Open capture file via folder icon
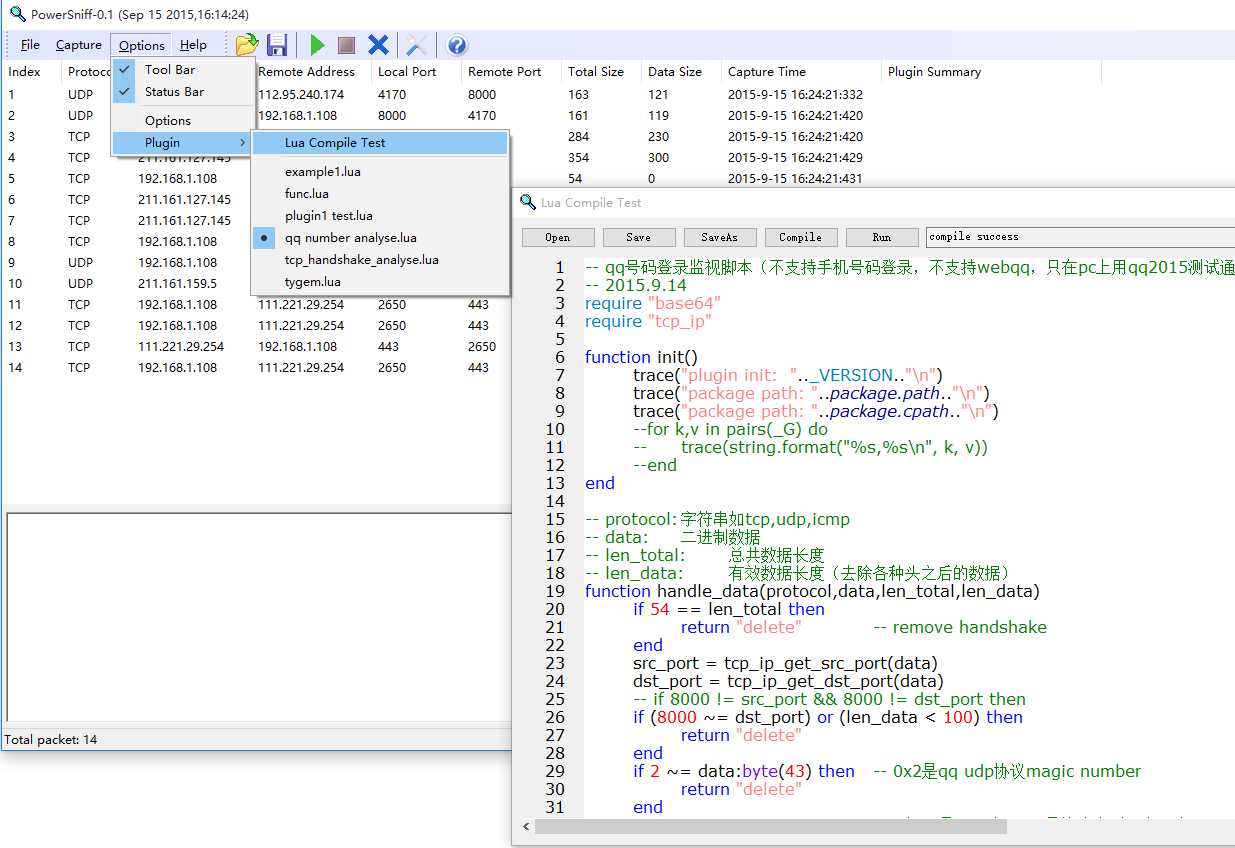 [x=247, y=45]
